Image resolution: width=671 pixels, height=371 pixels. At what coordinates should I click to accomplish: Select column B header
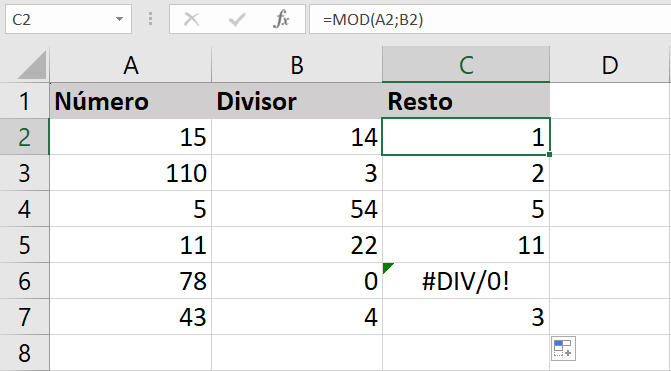pyautogui.click(x=297, y=65)
